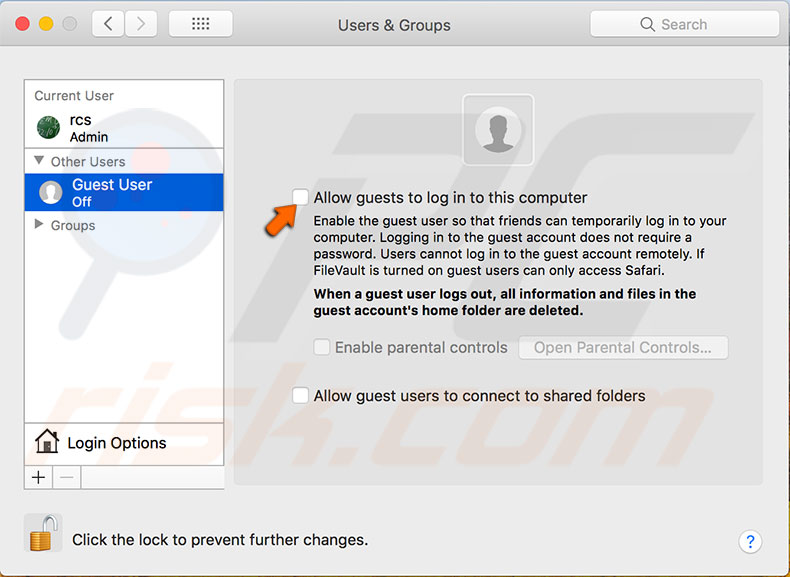790x577 pixels.
Task: Go back with the left arrow
Action: (x=108, y=24)
